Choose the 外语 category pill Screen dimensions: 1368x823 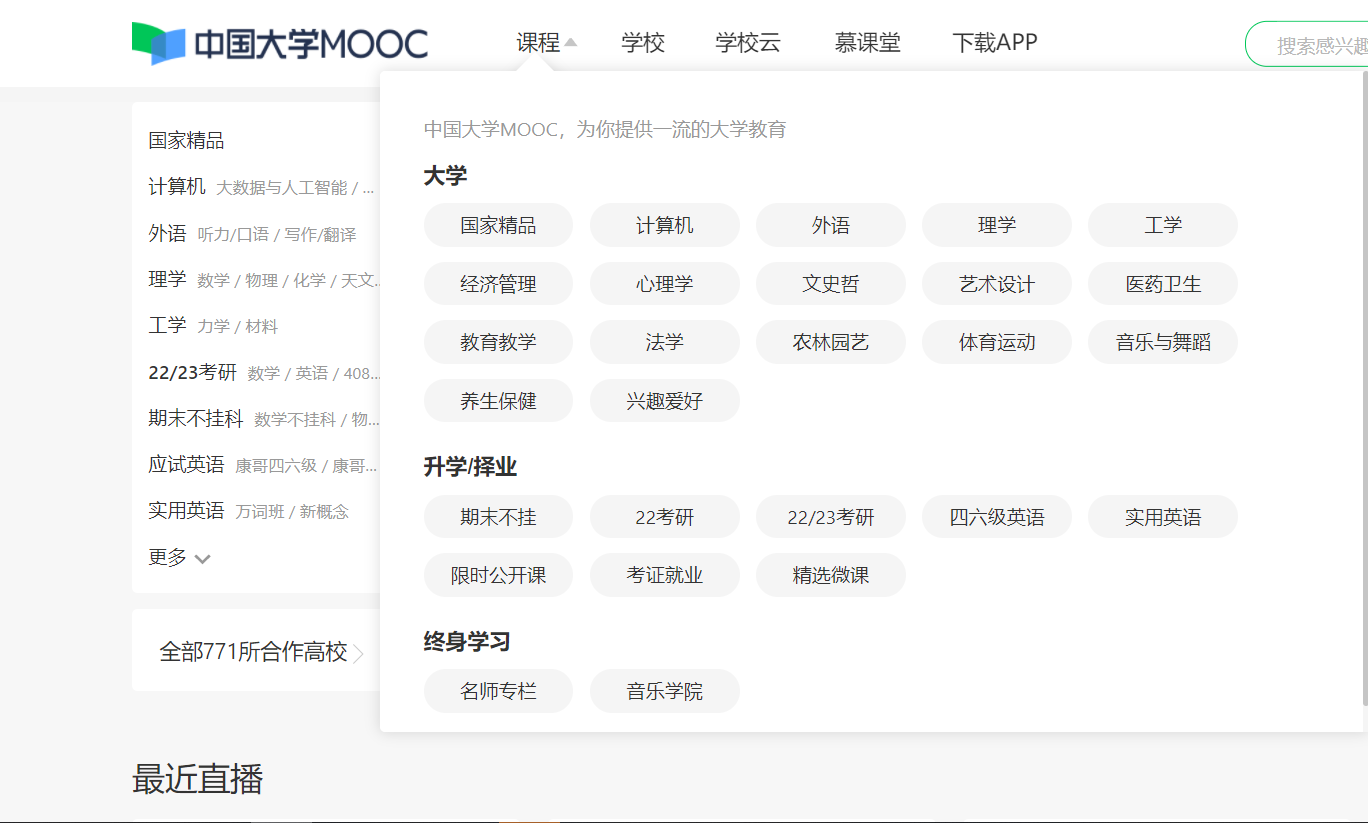831,226
